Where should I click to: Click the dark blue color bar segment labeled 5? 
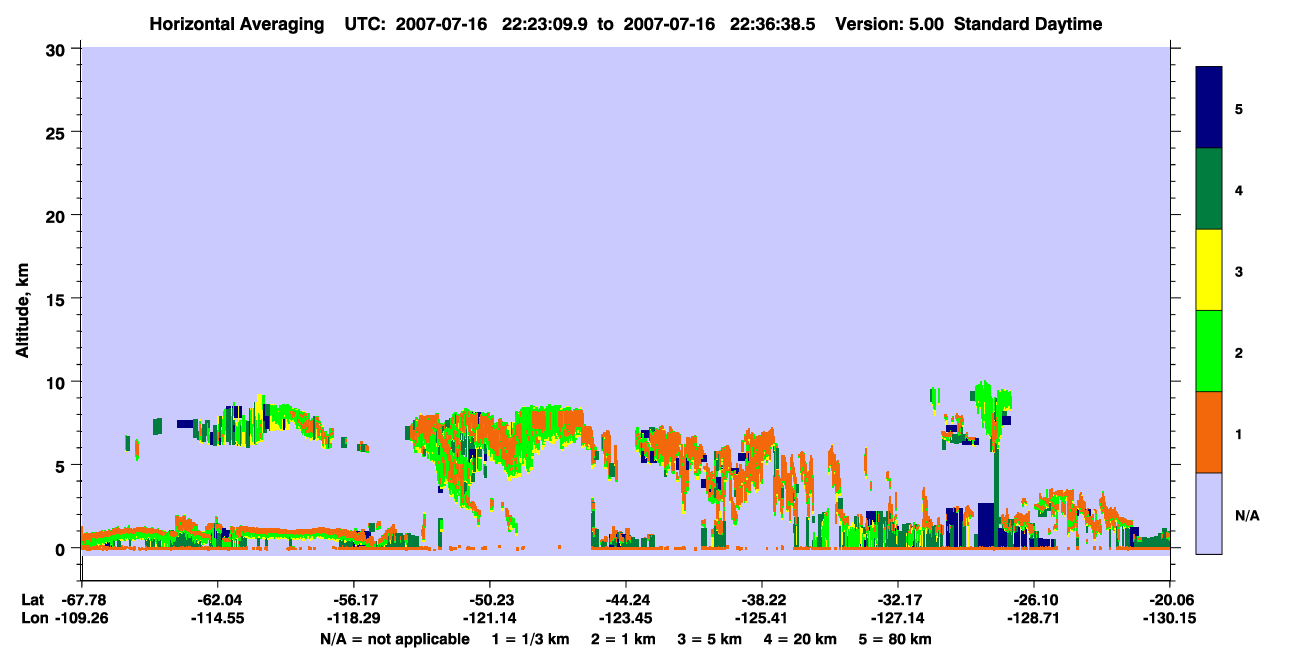pyautogui.click(x=1209, y=108)
